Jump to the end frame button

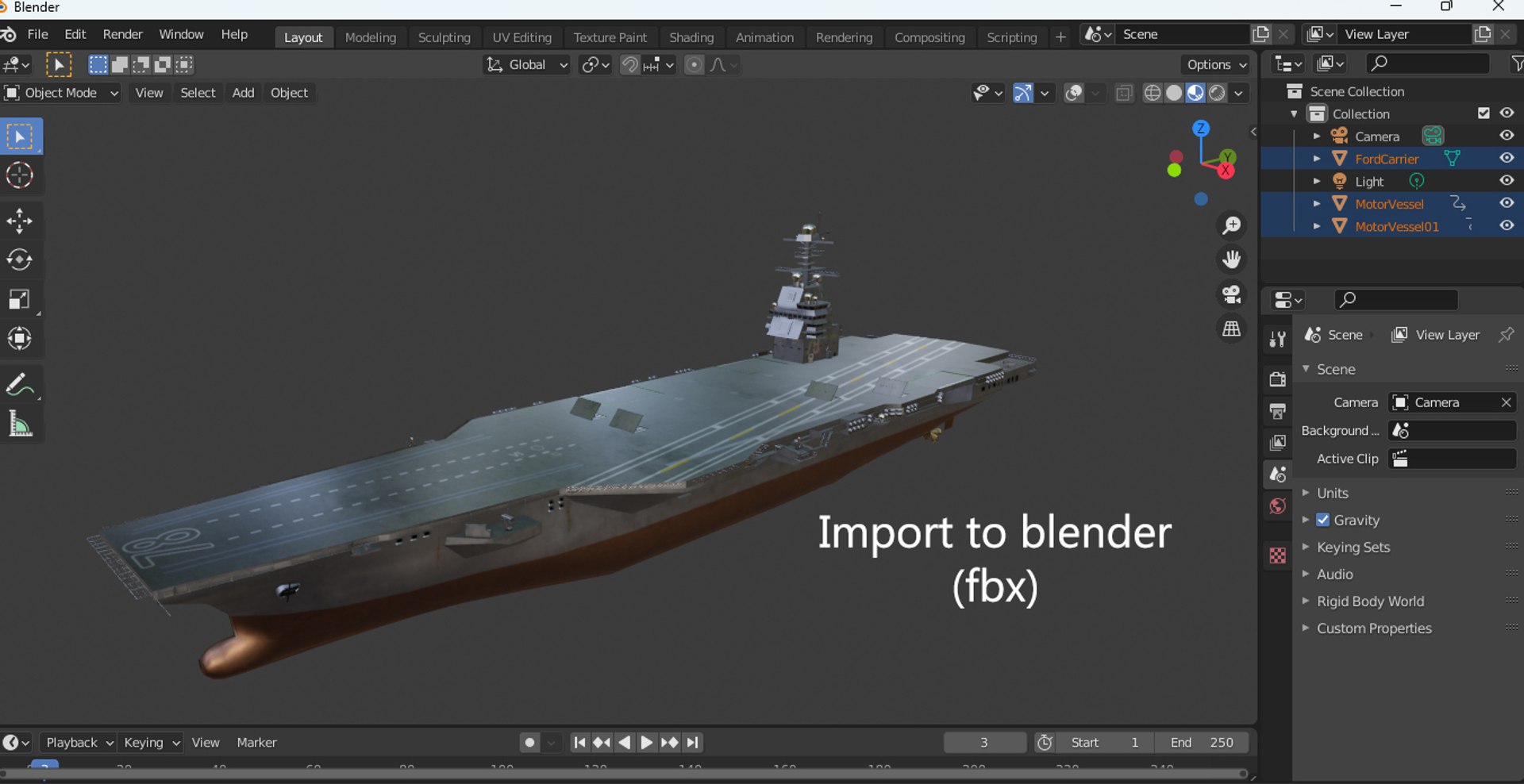[x=693, y=743]
